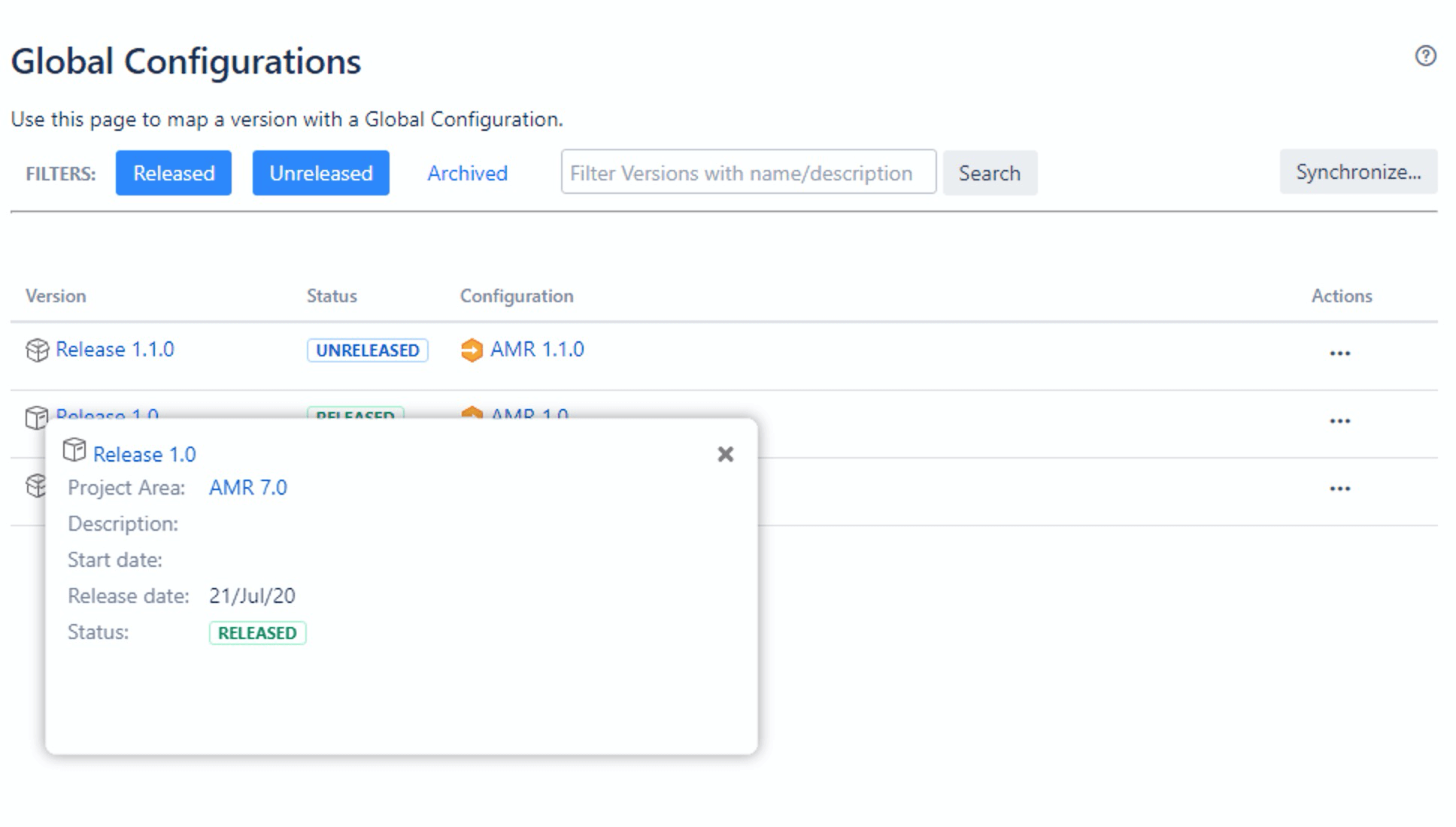Screen dimensions: 1456x827
Task: Open actions menu for the third version row
Action: tap(1339, 489)
